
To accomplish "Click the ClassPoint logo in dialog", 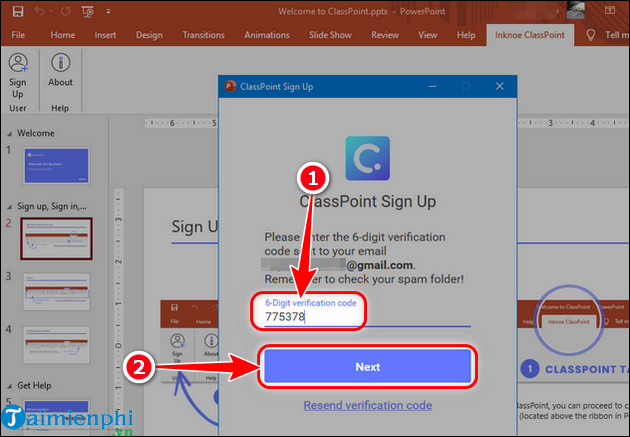I will pyautogui.click(x=367, y=158).
